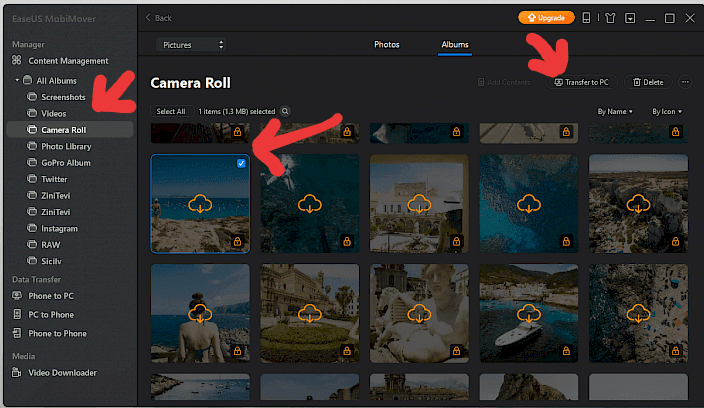
Task: Click the Delete button
Action: pos(648,82)
